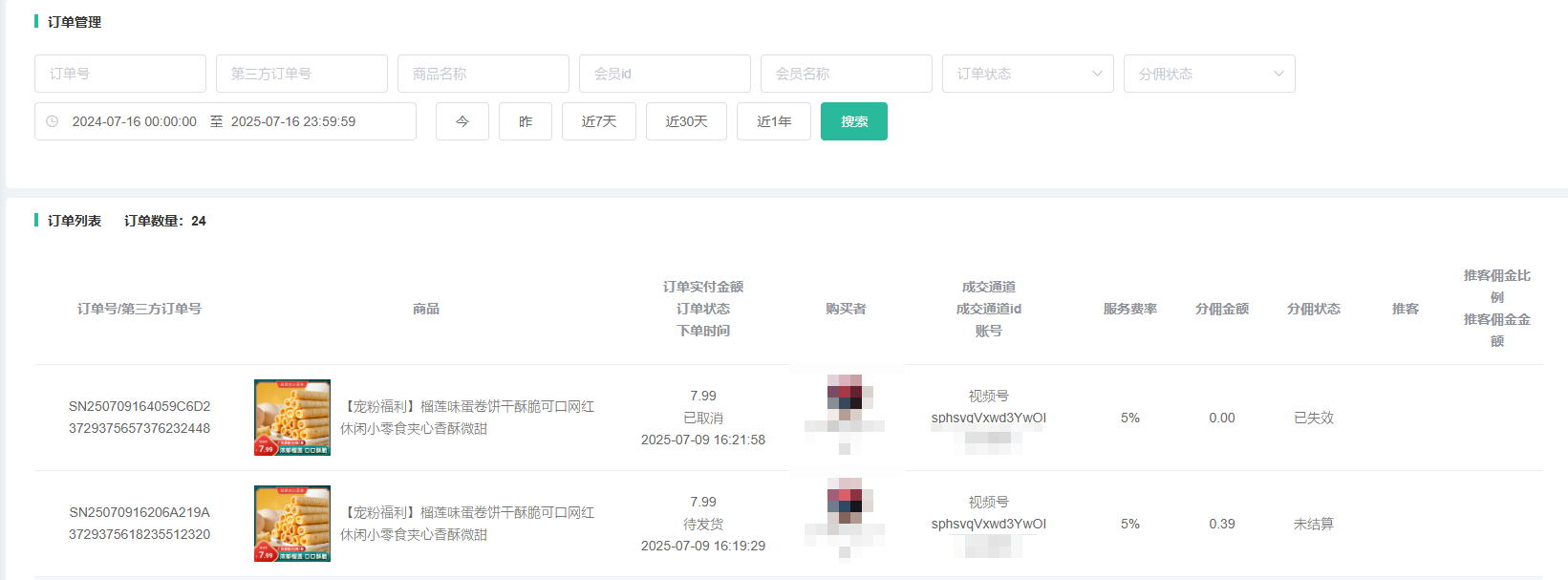The width and height of the screenshot is (1568, 580).
Task: Click the 搜索 button
Action: point(853,121)
